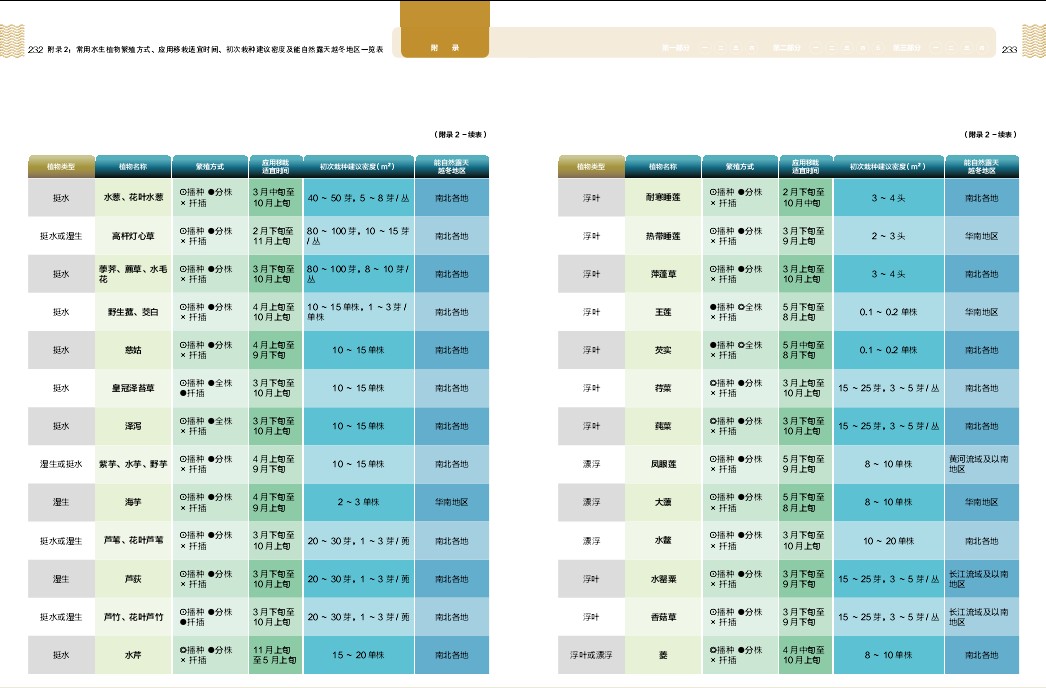The height and width of the screenshot is (688, 1046).
Task: Click page number 233 in the header
Action: pos(1008,49)
